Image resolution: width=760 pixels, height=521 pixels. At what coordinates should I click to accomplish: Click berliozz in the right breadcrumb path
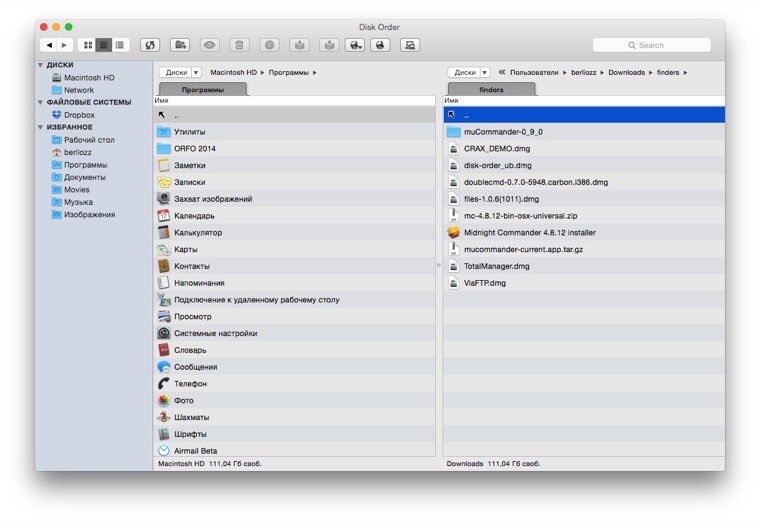point(584,73)
